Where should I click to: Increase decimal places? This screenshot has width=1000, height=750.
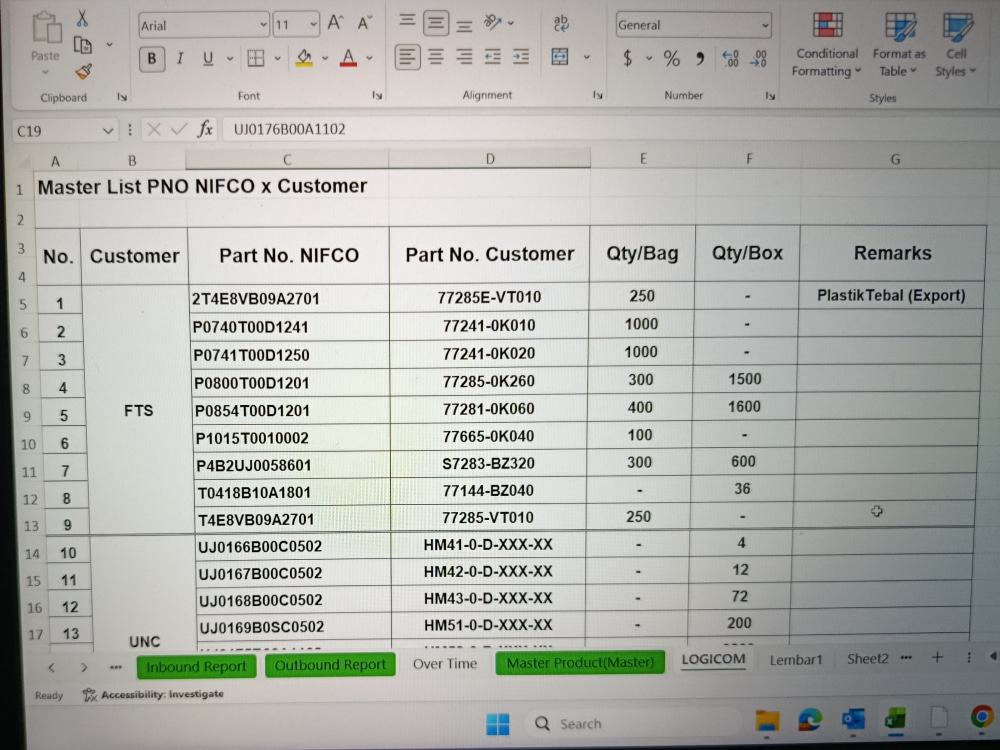click(x=731, y=59)
